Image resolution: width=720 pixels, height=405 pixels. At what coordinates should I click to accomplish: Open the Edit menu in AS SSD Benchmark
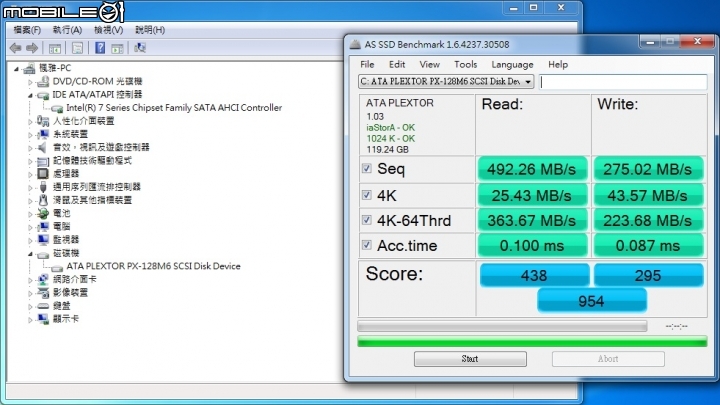[397, 64]
